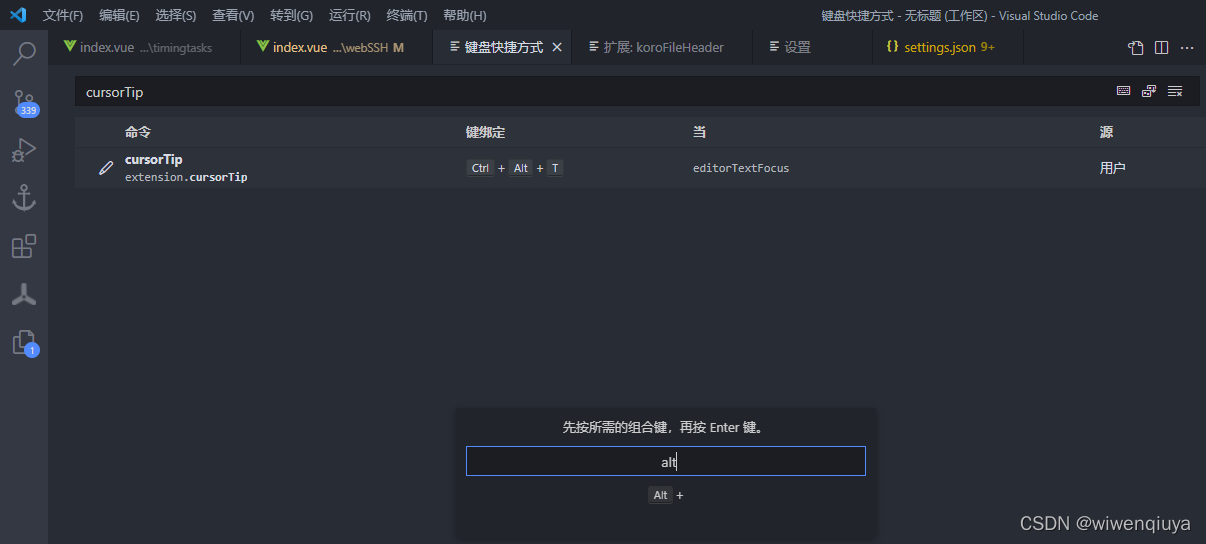Click the key combination input showing alt
Screen dimensions: 1206x544
(x=665, y=461)
